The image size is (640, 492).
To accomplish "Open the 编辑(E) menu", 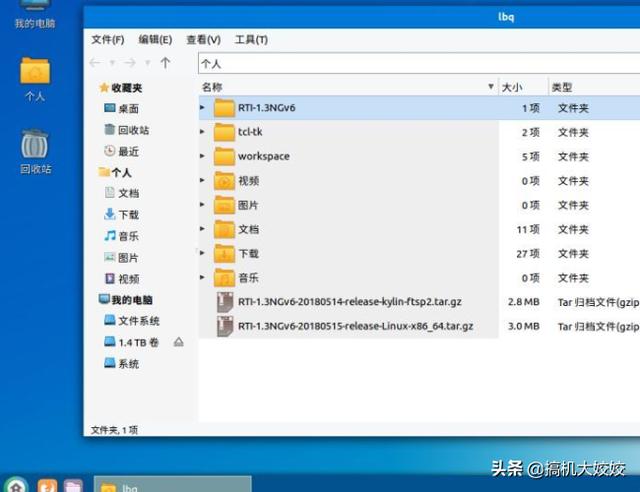I will (x=155, y=40).
